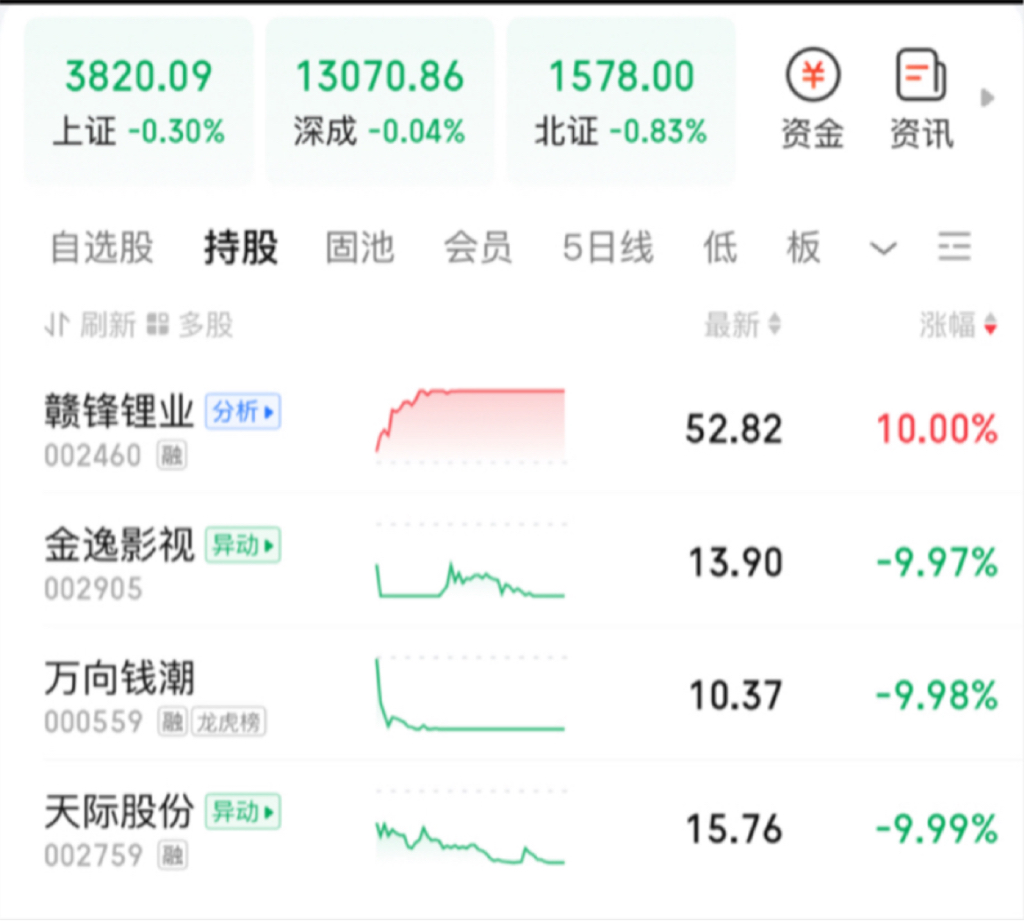Switch to the 5日线 tab
1024x921 pixels.
click(x=608, y=248)
